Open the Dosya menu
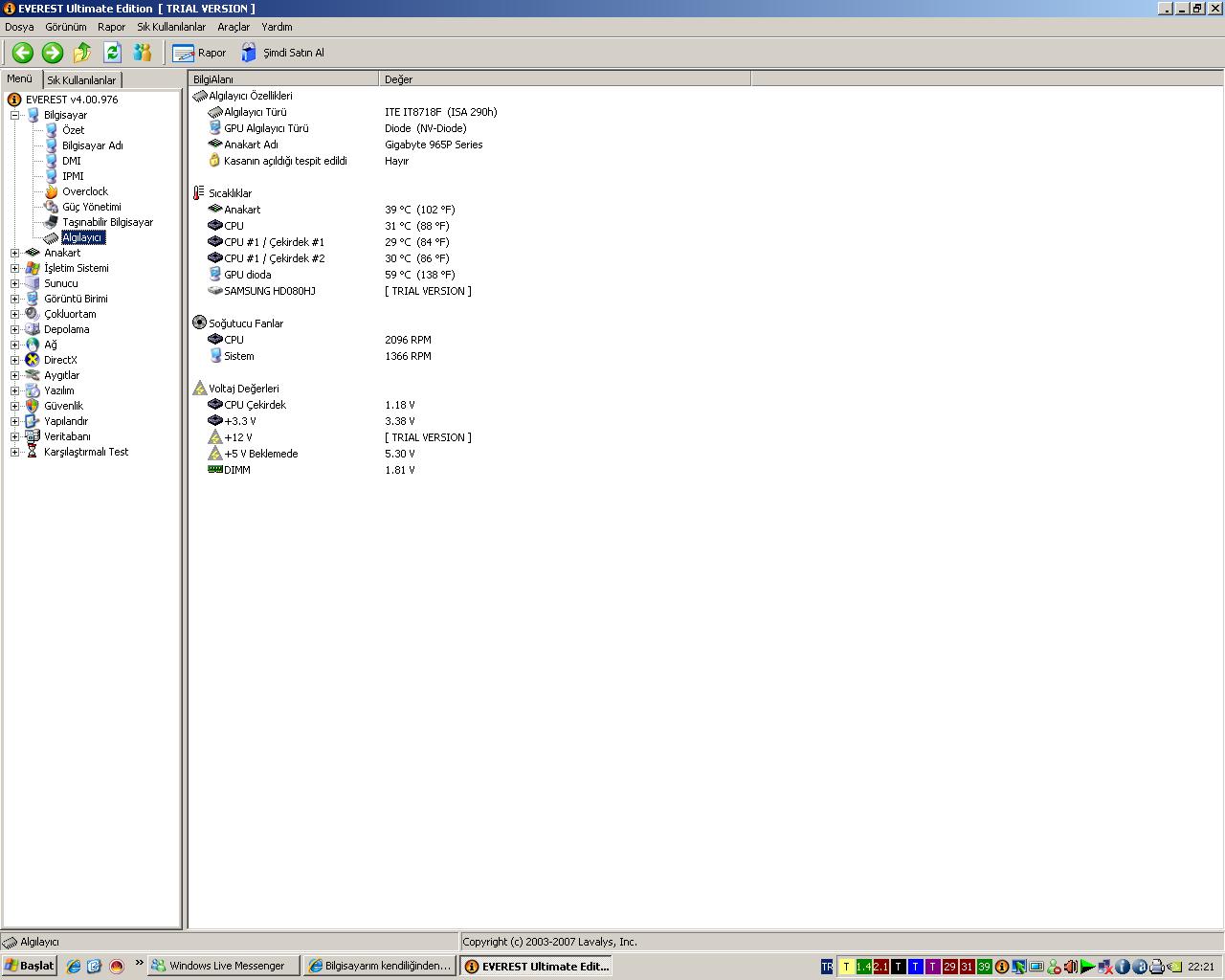The height and width of the screenshot is (980, 1225). pos(19,27)
